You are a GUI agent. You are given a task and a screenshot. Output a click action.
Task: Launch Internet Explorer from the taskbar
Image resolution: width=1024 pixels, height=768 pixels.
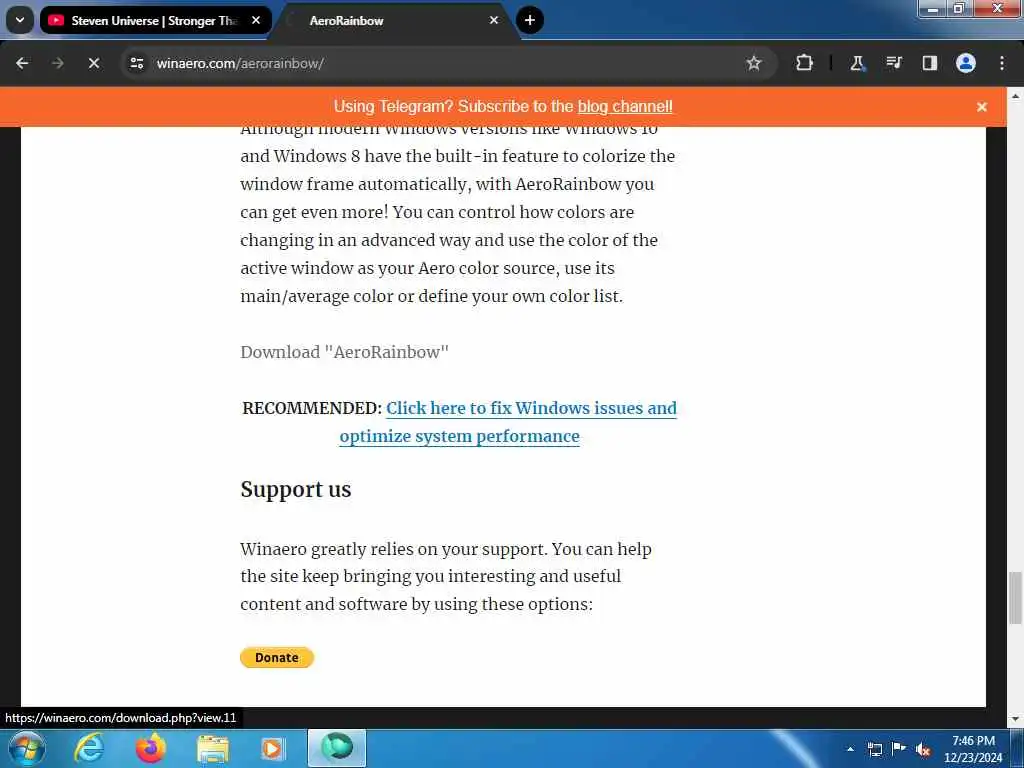pyautogui.click(x=89, y=748)
